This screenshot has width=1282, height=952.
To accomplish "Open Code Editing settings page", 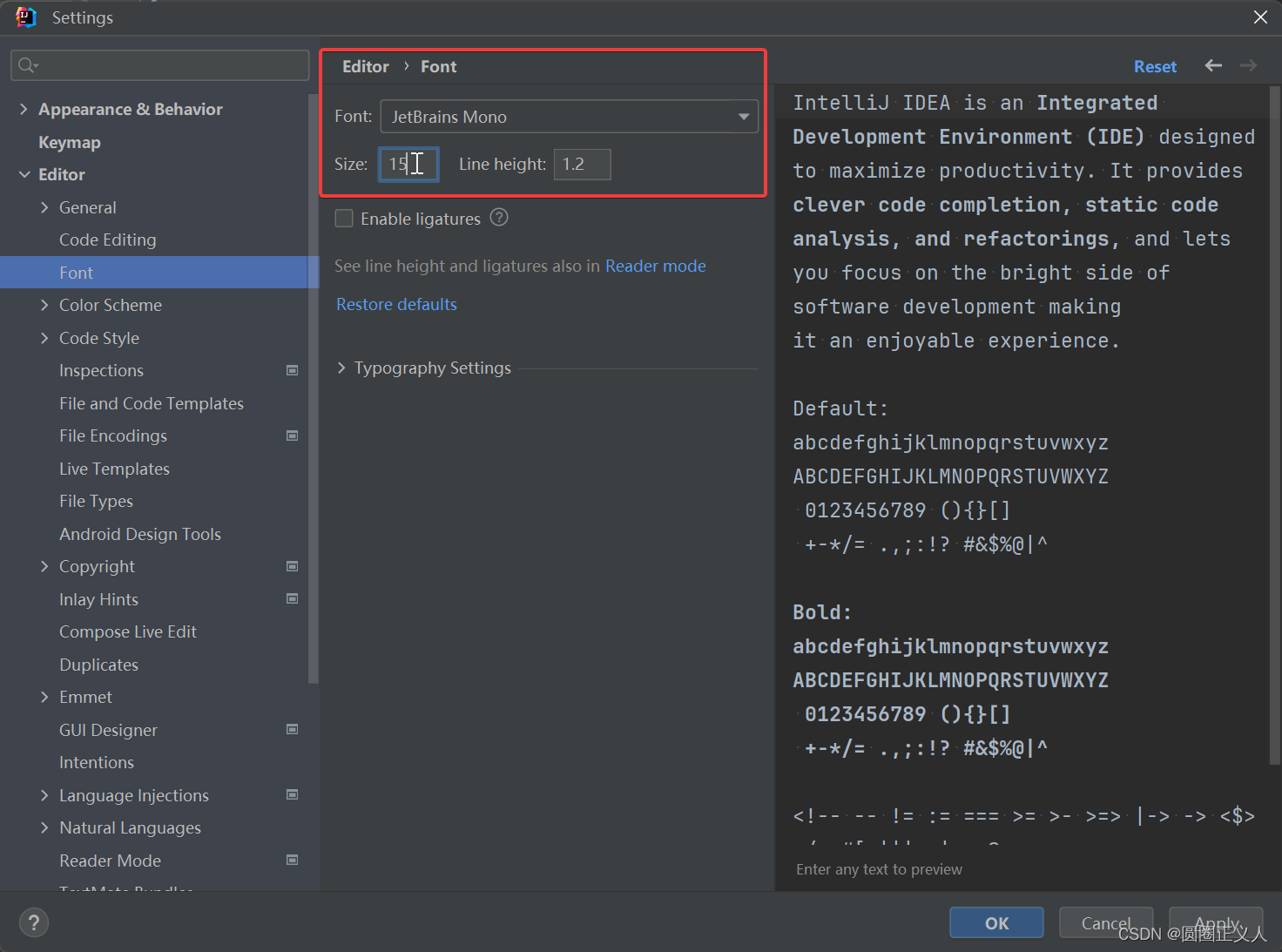I will (108, 240).
